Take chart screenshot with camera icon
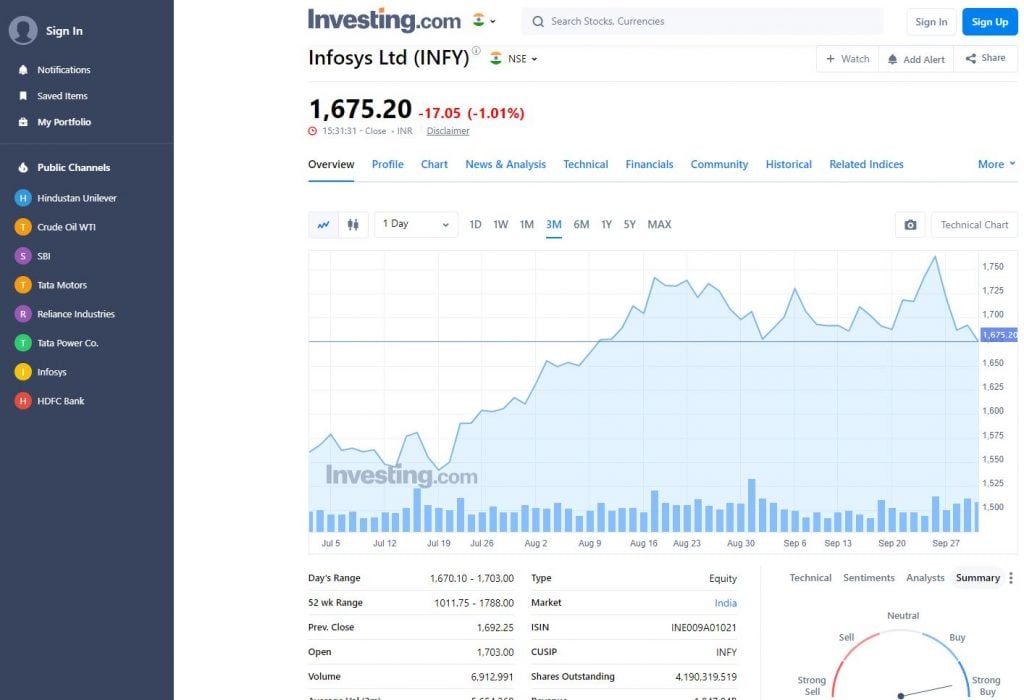 910,225
